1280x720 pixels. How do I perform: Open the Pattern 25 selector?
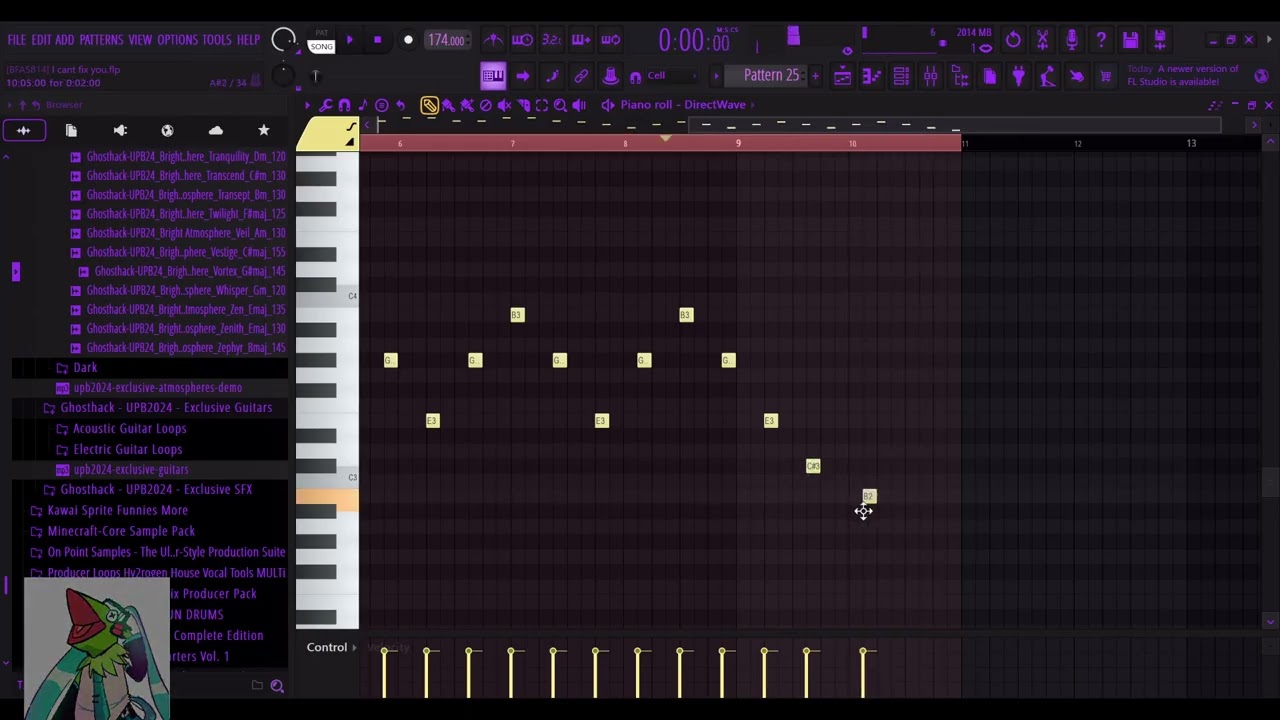point(771,76)
